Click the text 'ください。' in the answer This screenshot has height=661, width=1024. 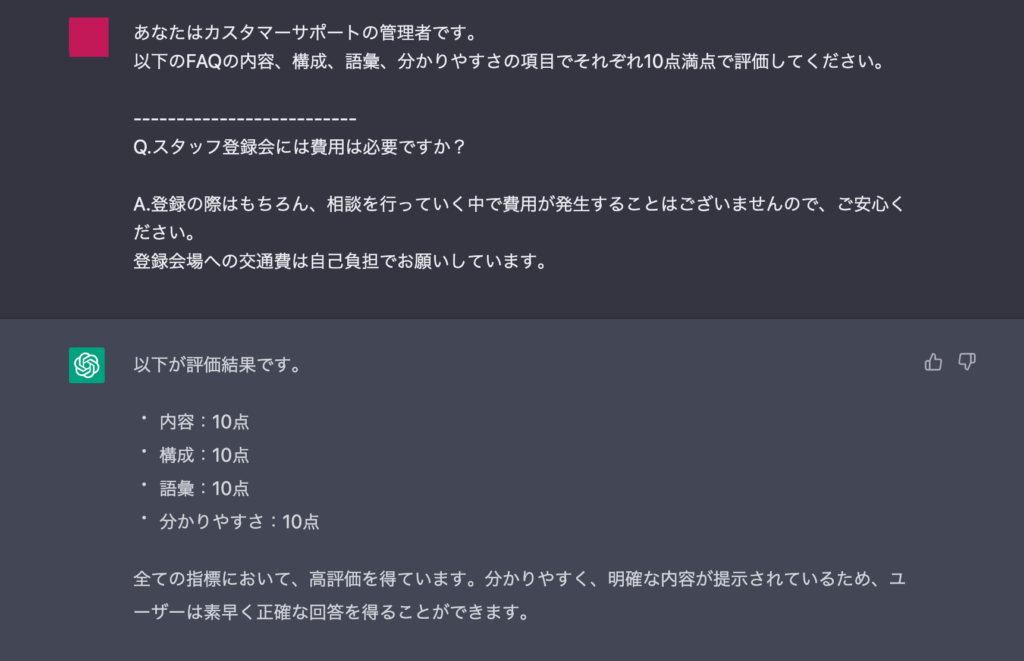point(165,233)
